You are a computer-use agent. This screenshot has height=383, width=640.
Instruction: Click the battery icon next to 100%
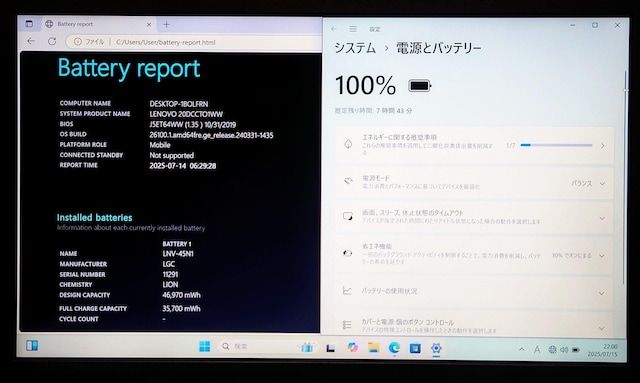[420, 86]
